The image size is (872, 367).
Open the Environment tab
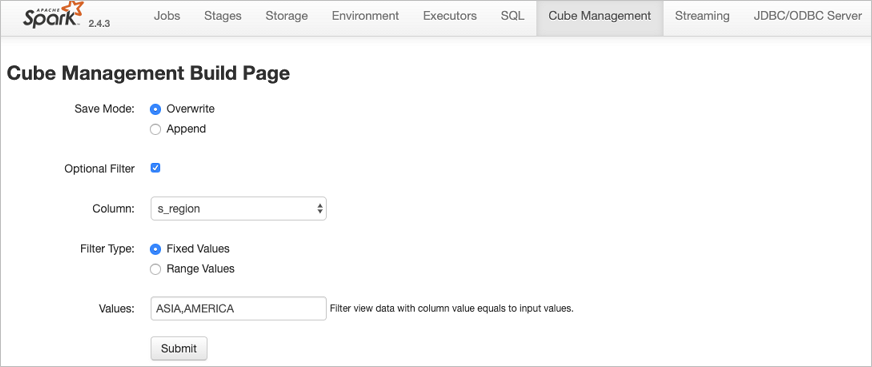(x=365, y=16)
